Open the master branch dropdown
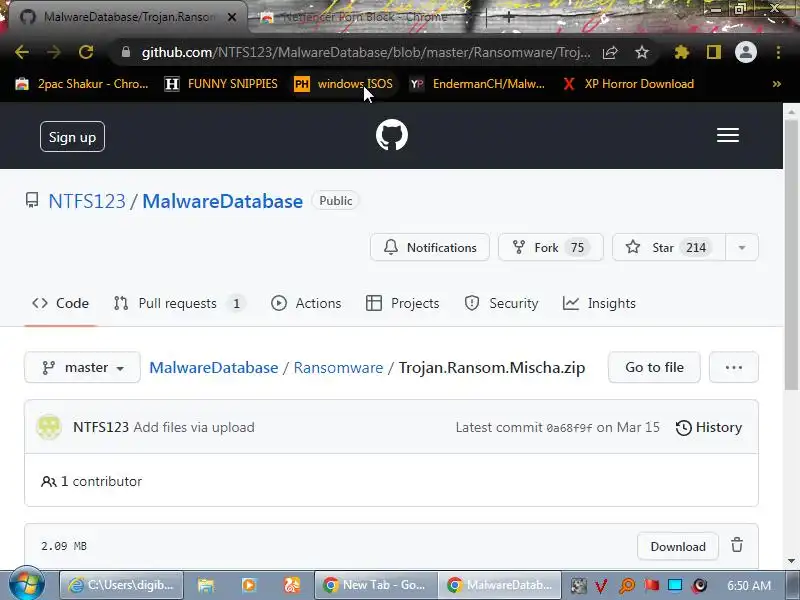Viewport: 800px width, 600px height. [x=82, y=367]
